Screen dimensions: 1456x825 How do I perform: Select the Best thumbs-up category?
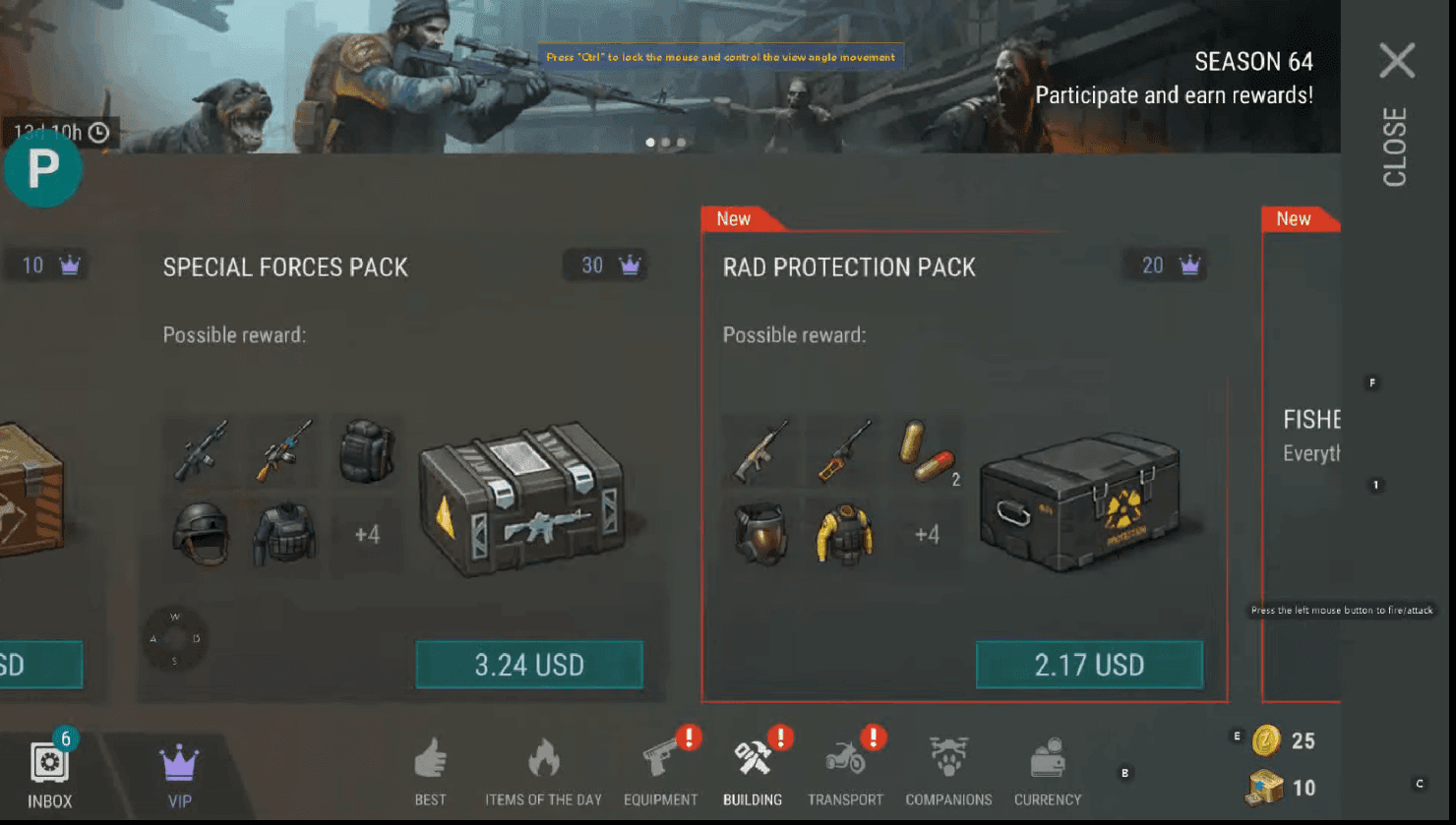tap(430, 759)
